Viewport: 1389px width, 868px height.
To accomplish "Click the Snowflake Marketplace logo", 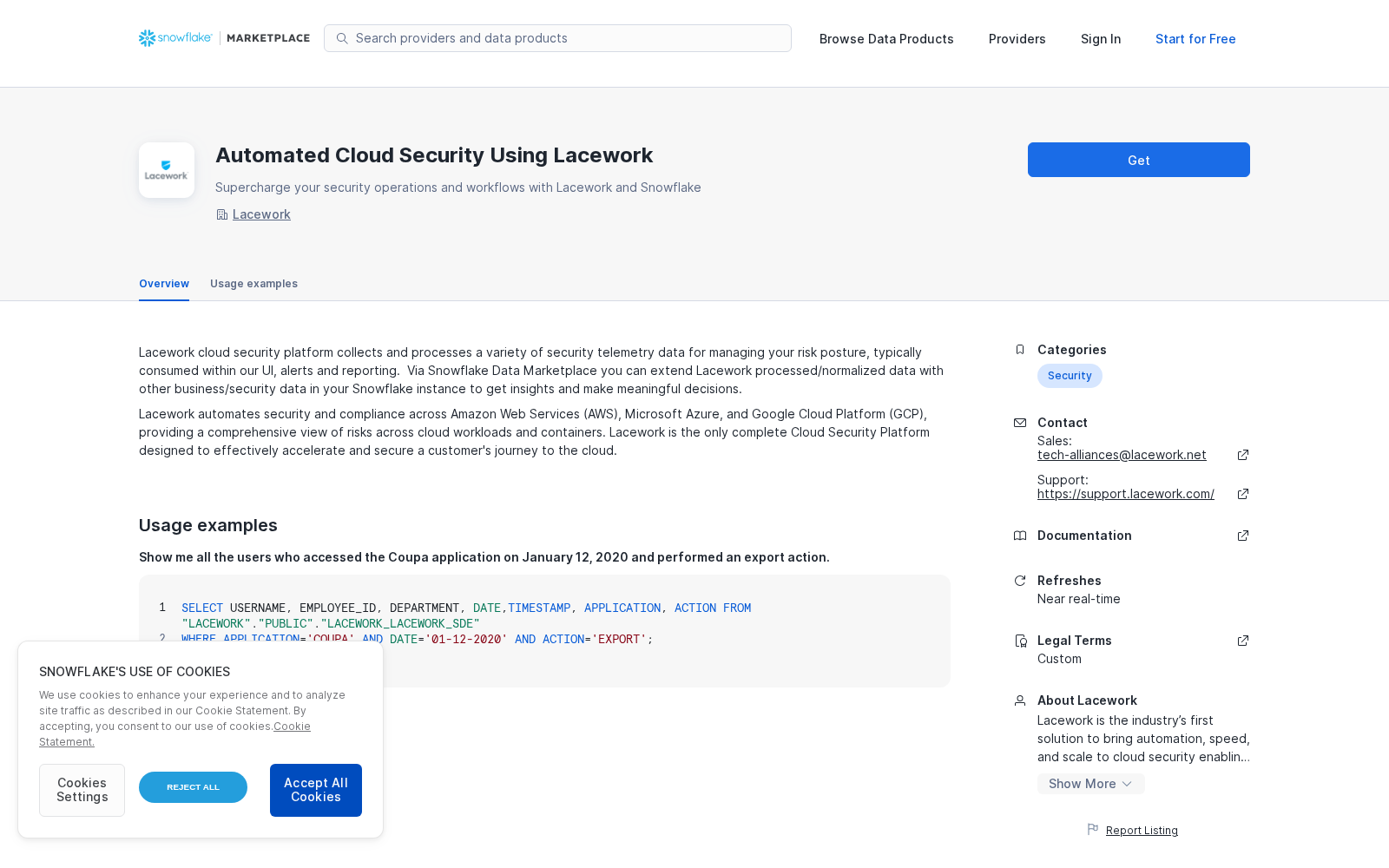I will (x=224, y=38).
